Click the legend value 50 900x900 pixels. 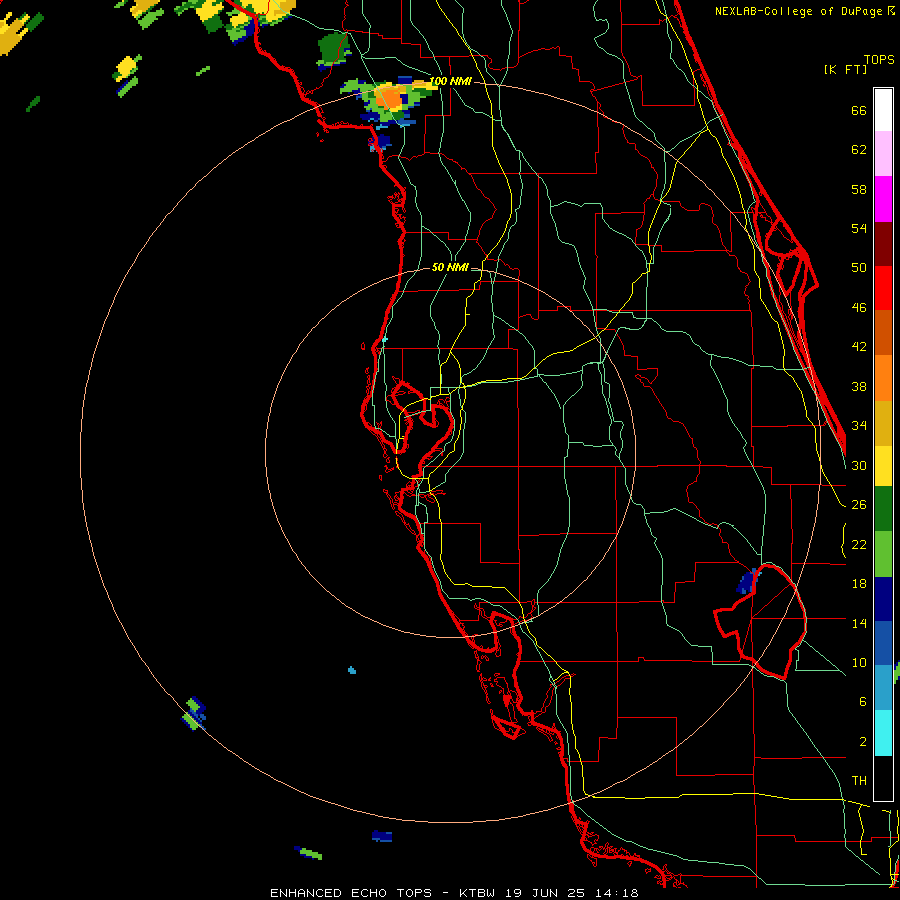coord(859,267)
